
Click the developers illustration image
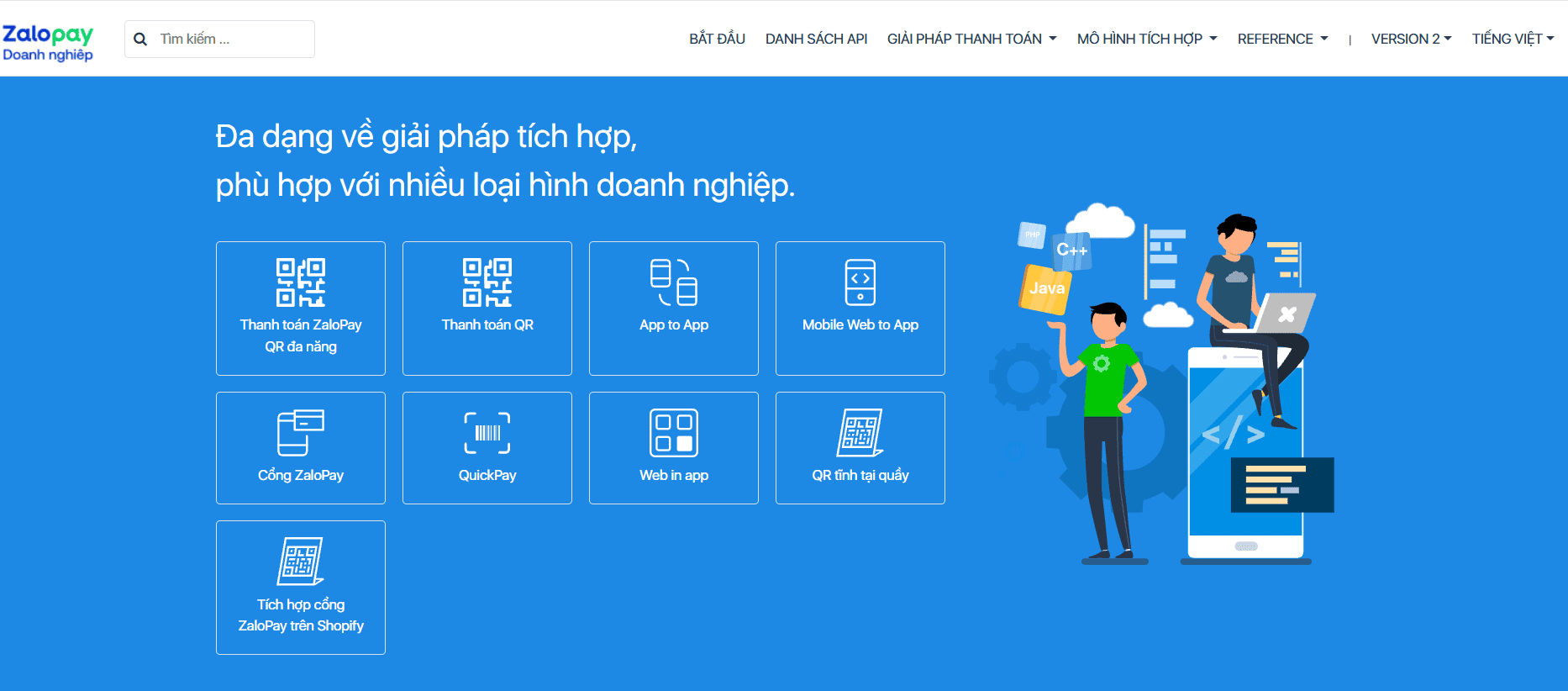tap(1162, 383)
